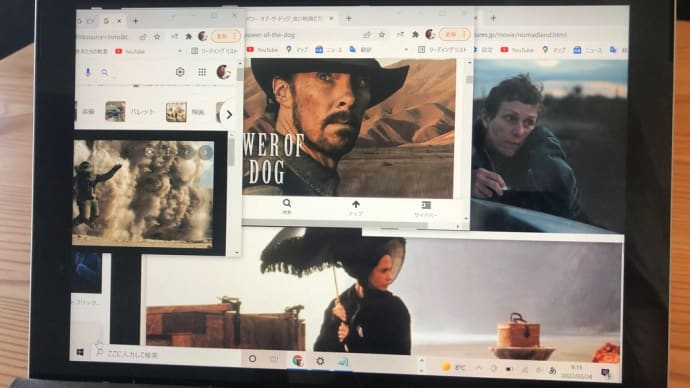Open the notification center icon
Screen dimensions: 690x388
pyautogui.click(x=606, y=373)
